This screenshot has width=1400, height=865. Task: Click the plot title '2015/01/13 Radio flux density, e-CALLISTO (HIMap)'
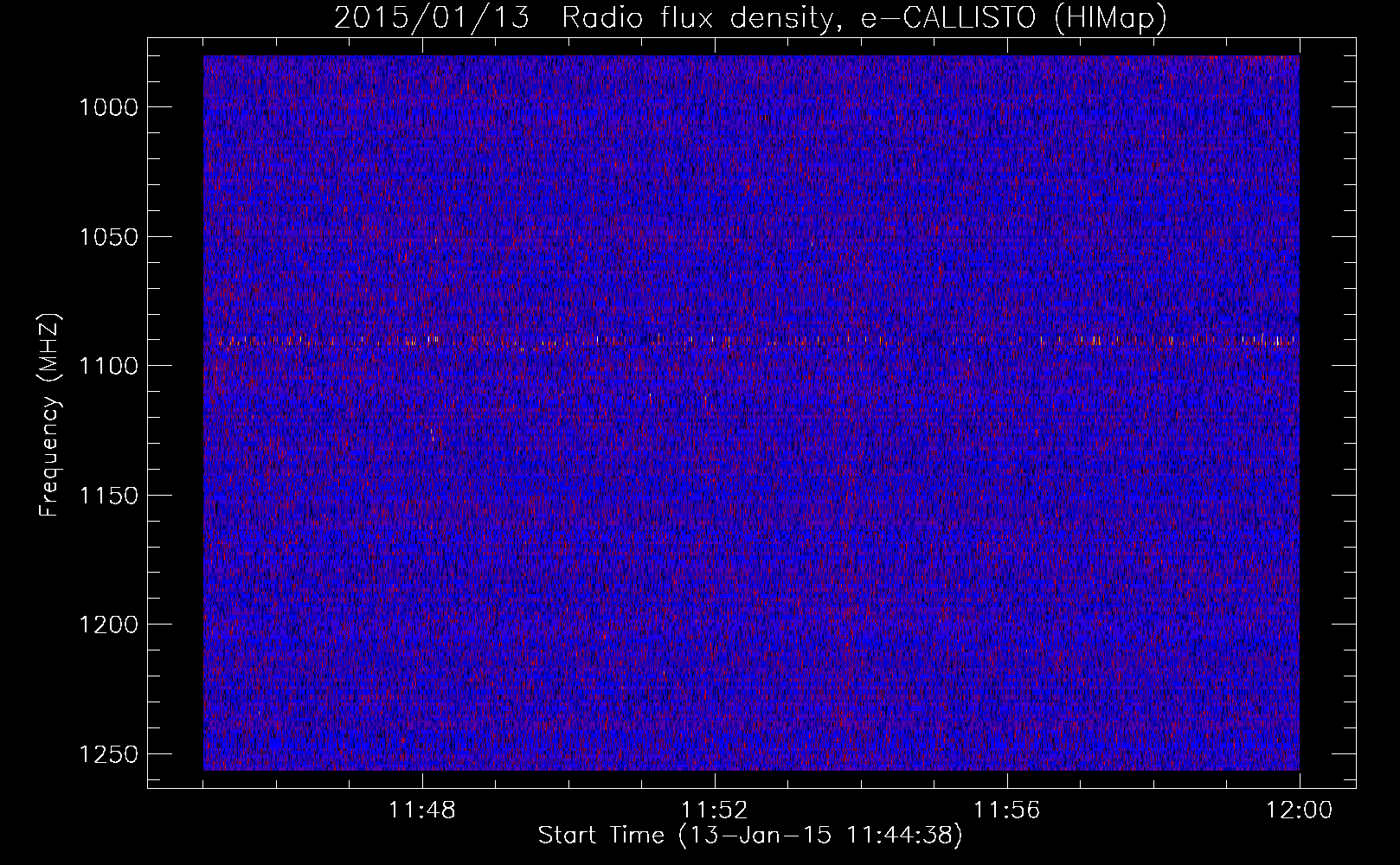(x=750, y=17)
